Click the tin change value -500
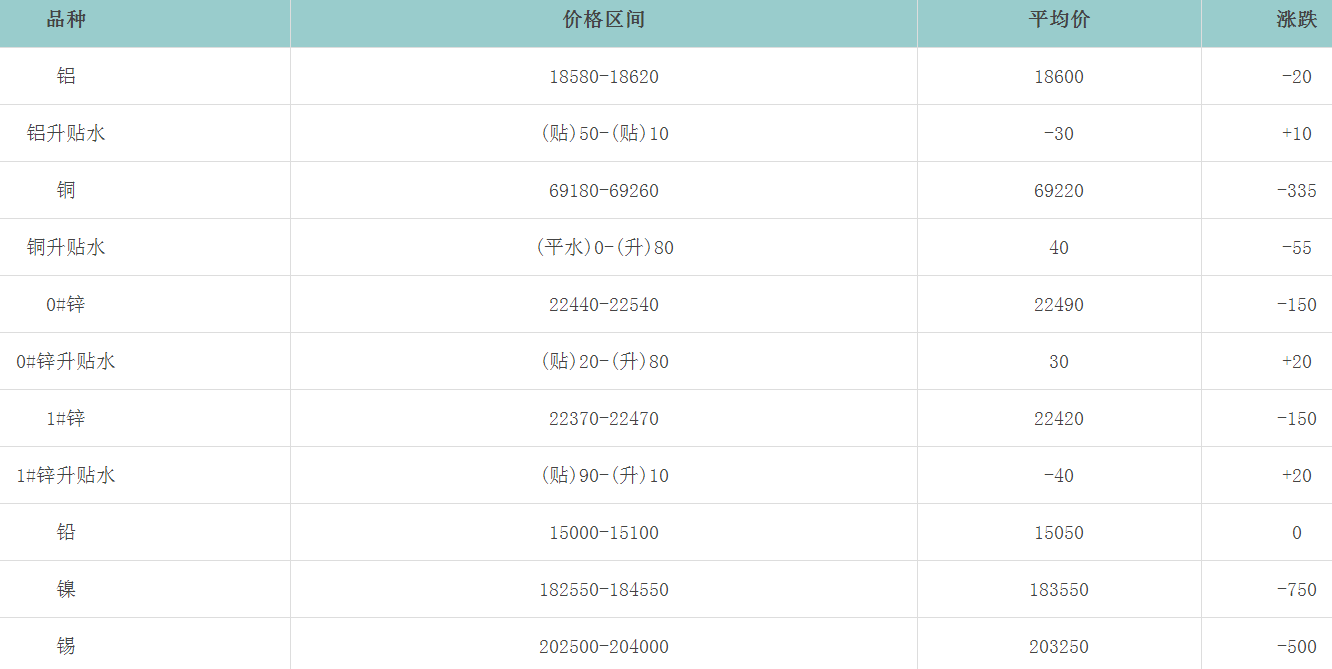 (1296, 647)
